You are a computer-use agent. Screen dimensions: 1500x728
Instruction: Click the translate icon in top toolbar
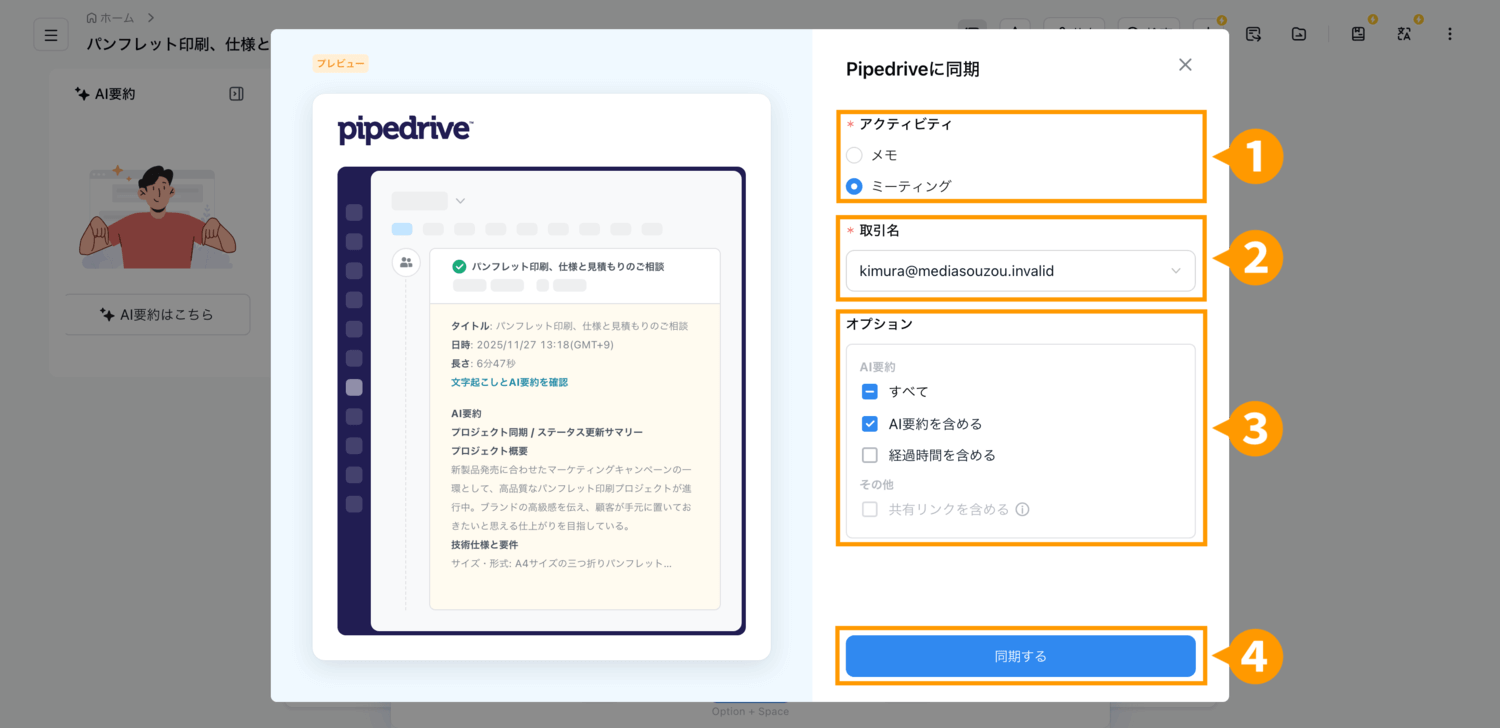point(1404,34)
